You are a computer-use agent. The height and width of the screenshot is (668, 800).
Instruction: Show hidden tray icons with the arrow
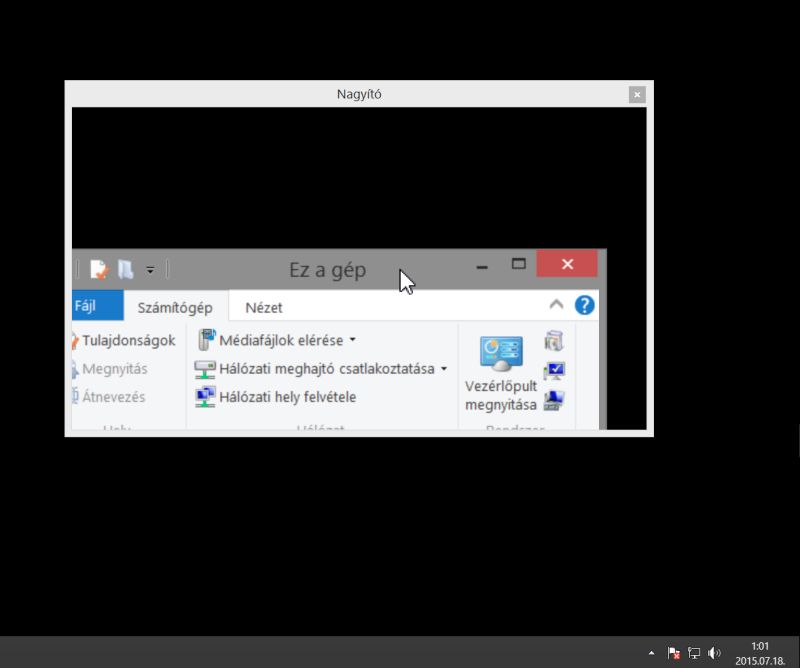pos(652,653)
